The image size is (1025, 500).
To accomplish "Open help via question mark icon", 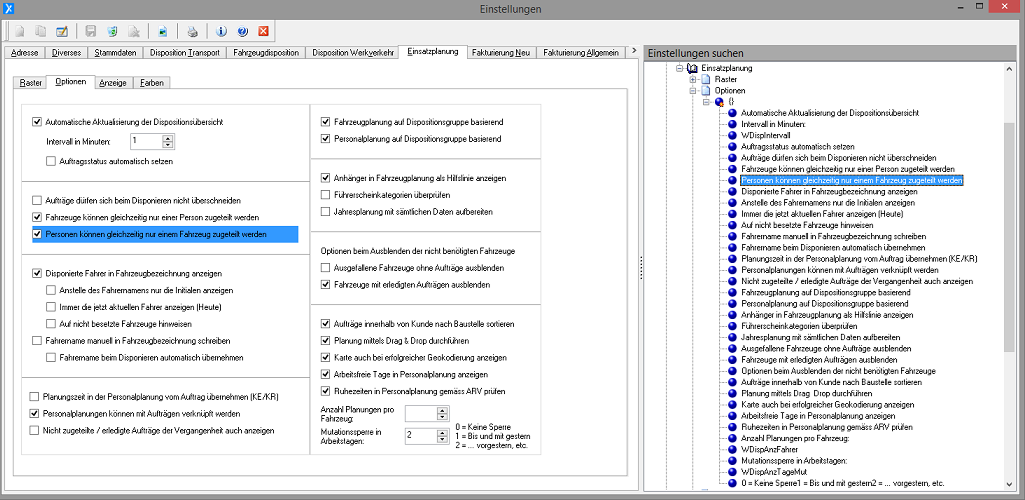I will (x=242, y=32).
